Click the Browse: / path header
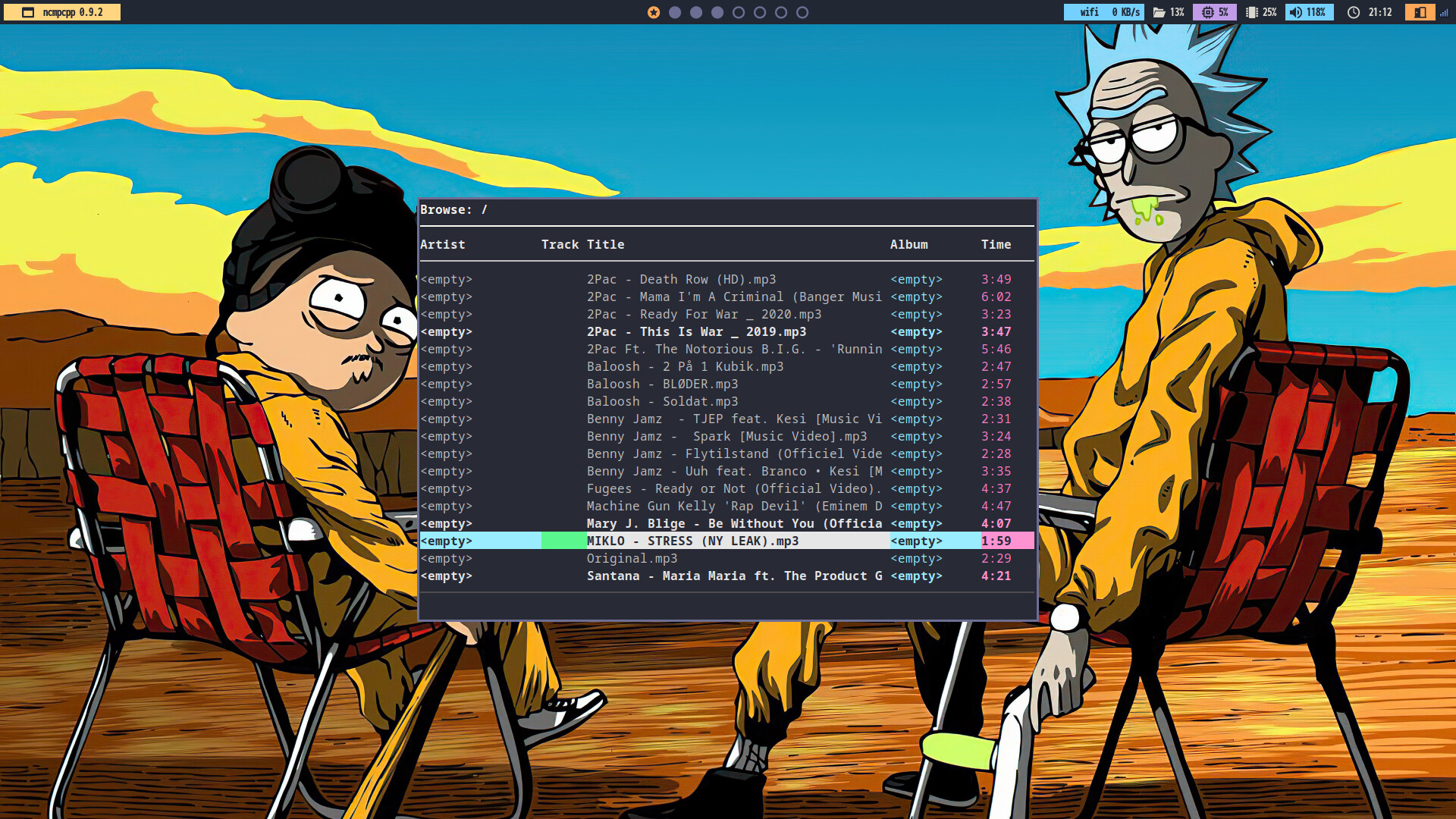The image size is (1456, 819). pos(454,209)
